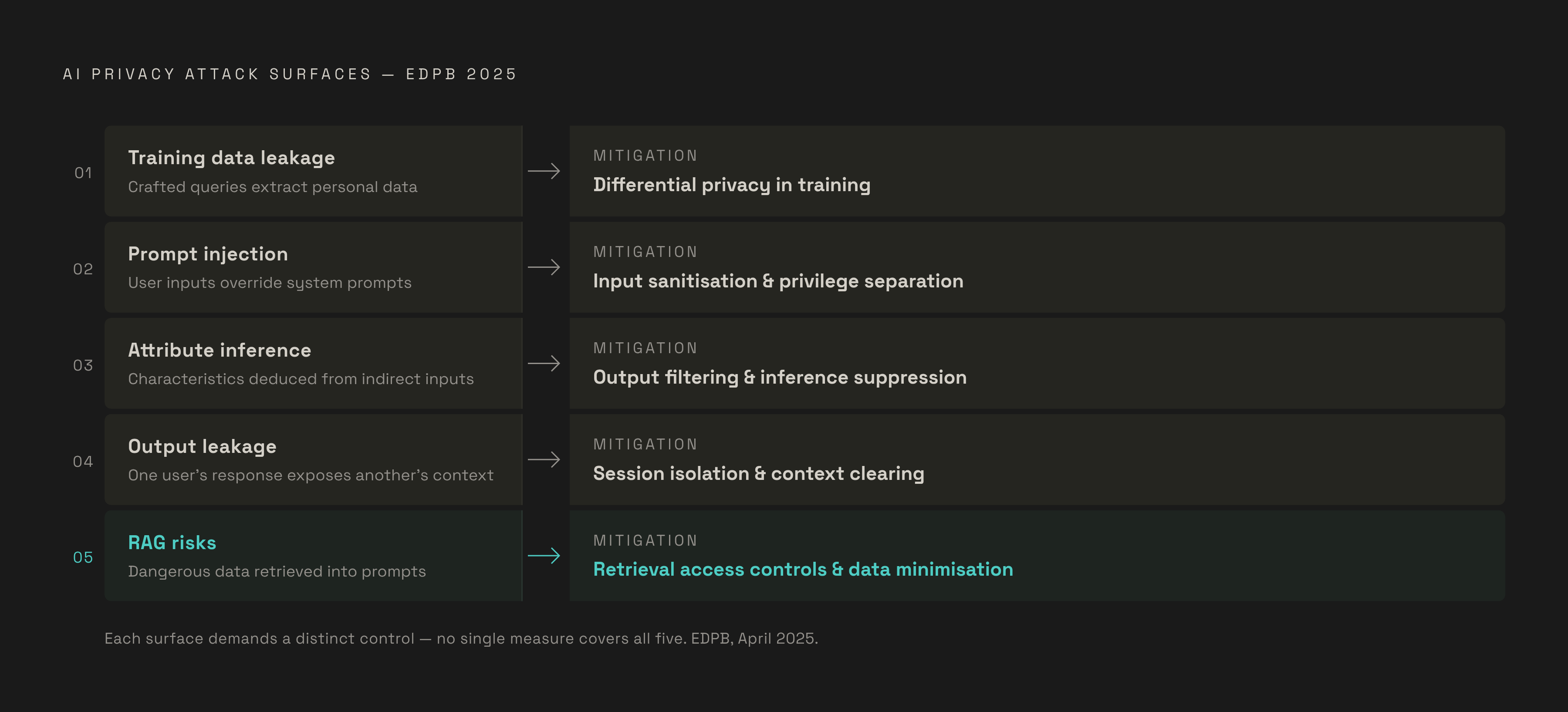This screenshot has height=712, width=1568.
Task: Click the teal arrow after RAG risks
Action: (544, 556)
